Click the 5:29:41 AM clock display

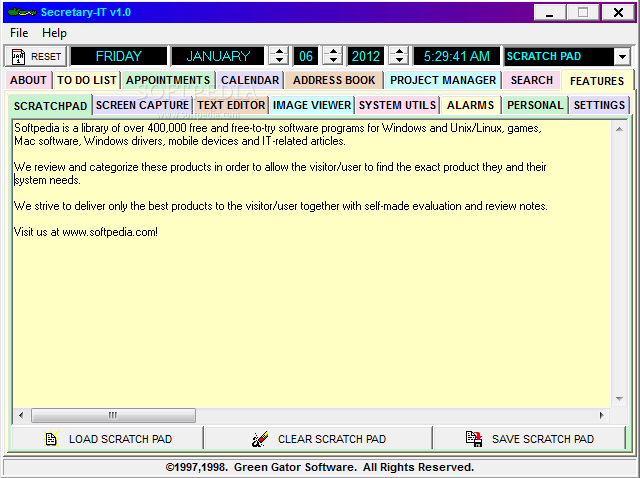457,56
